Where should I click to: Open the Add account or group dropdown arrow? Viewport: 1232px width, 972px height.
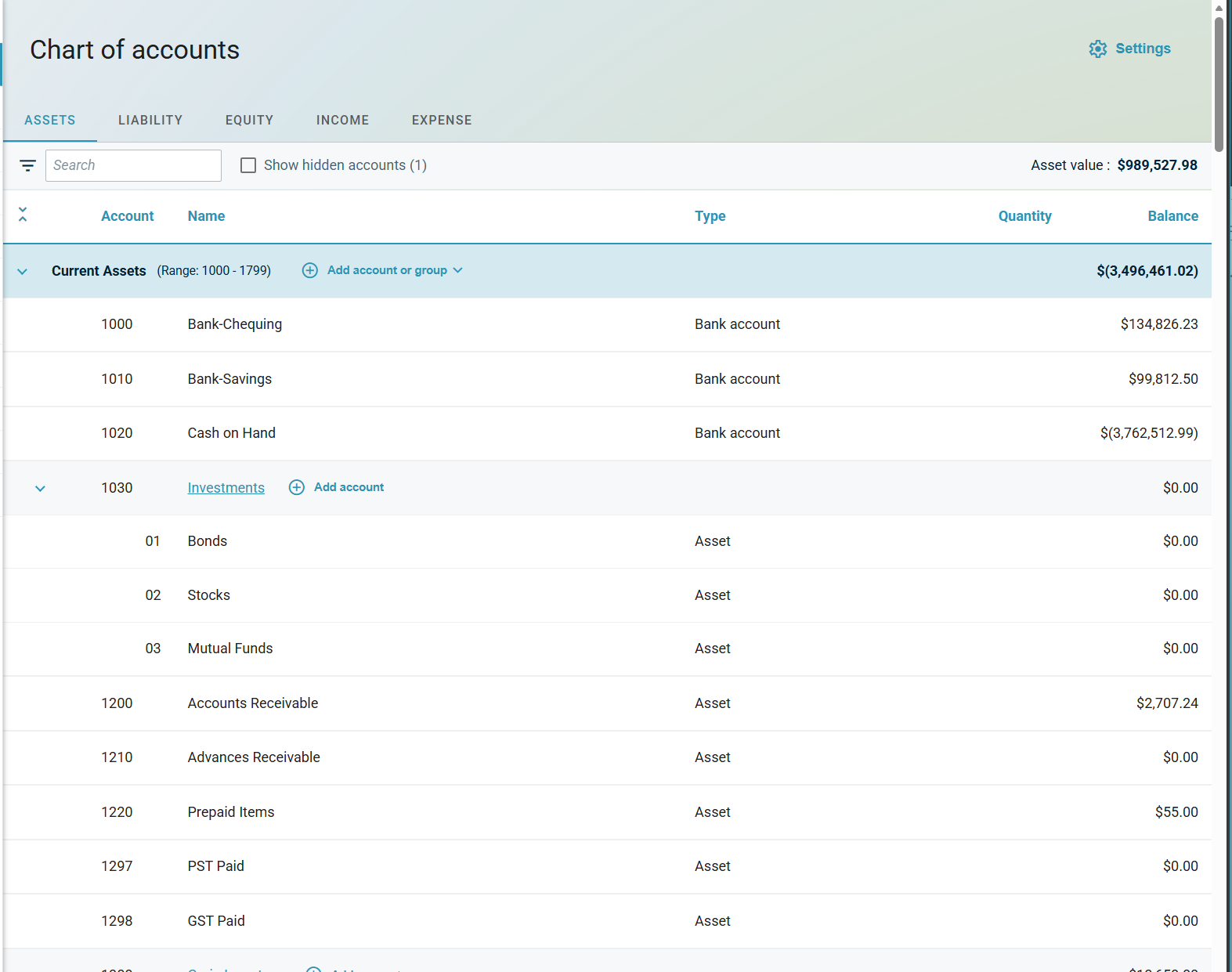coord(458,270)
